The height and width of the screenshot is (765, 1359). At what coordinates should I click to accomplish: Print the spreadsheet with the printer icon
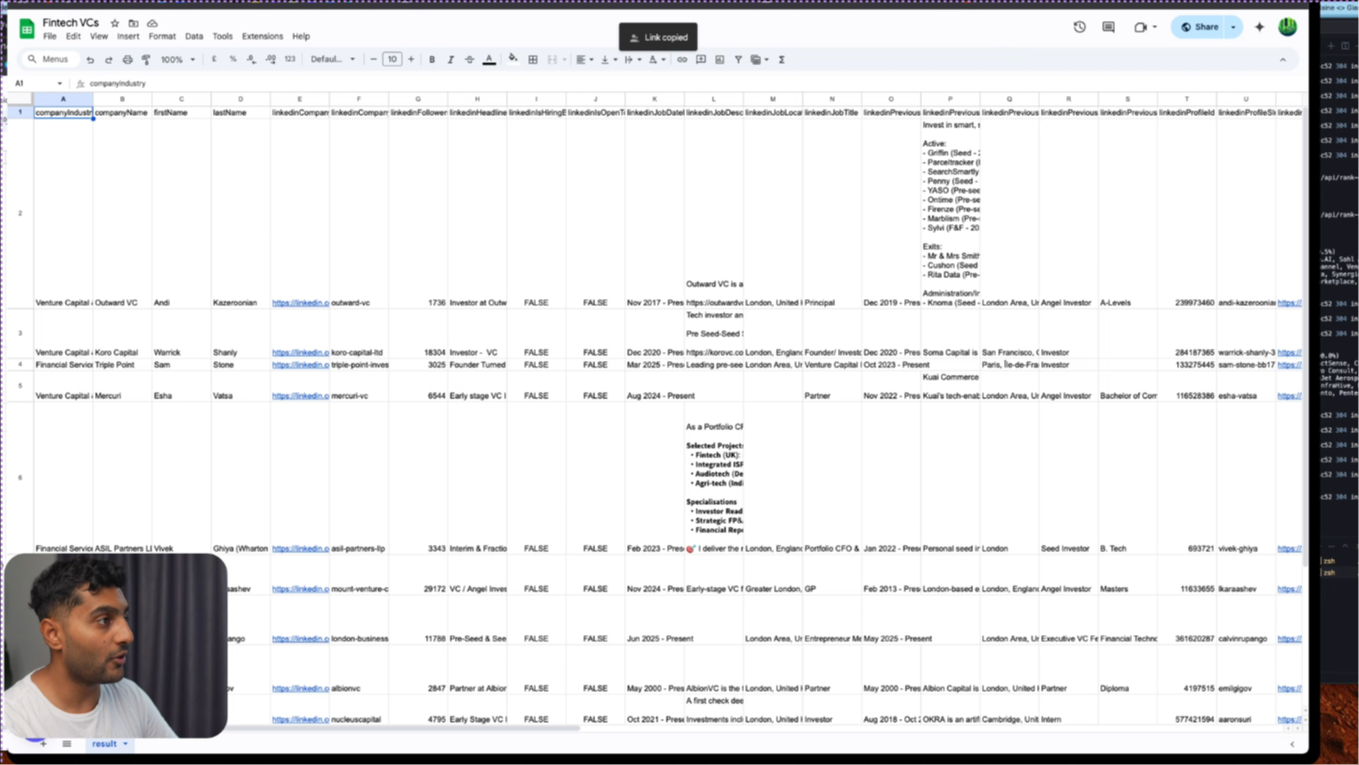pyautogui.click(x=127, y=60)
